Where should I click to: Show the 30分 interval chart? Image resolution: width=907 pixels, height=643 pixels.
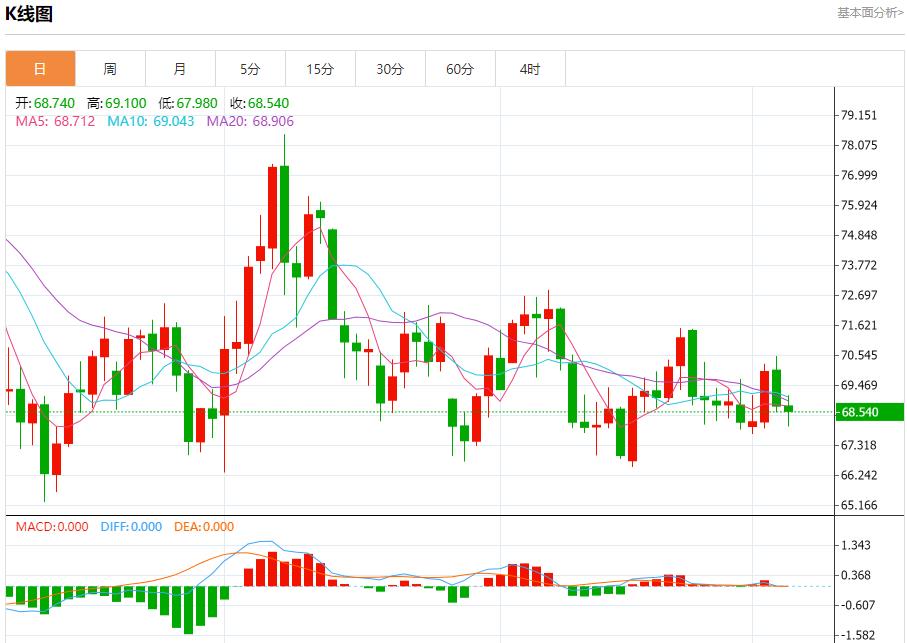pyautogui.click(x=390, y=69)
